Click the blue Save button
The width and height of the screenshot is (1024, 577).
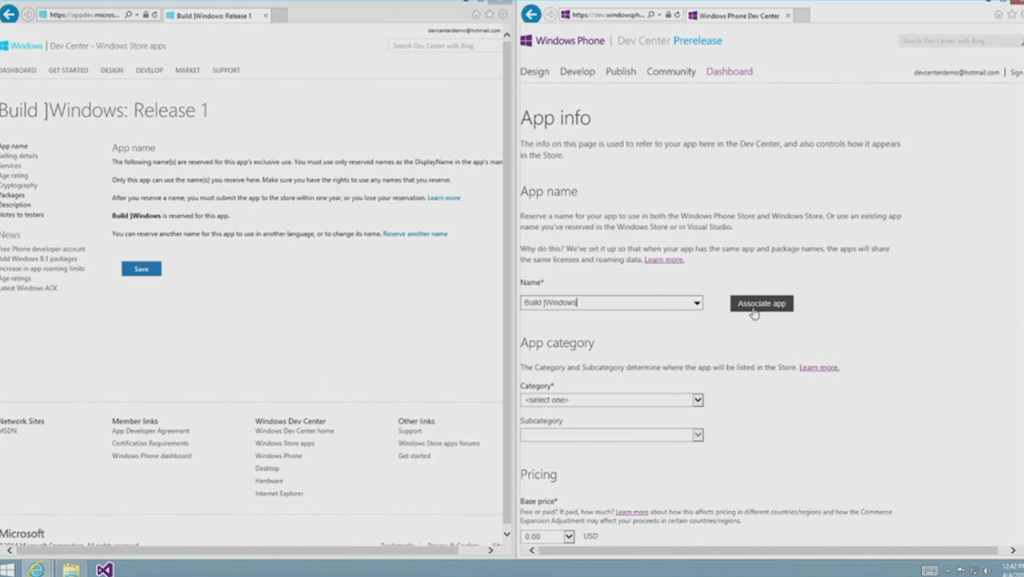coord(141,269)
